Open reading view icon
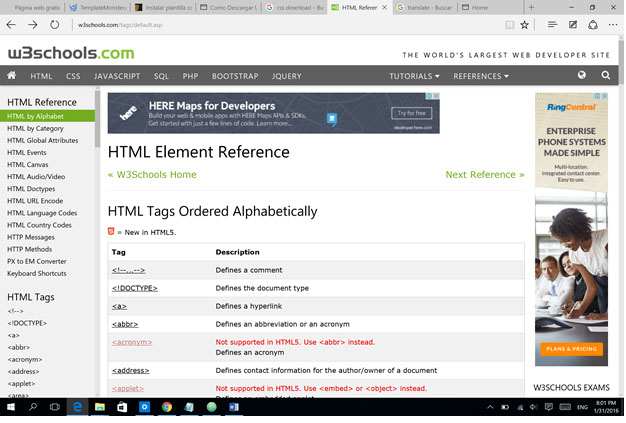Viewport: 626px width, 423px height. point(510,25)
